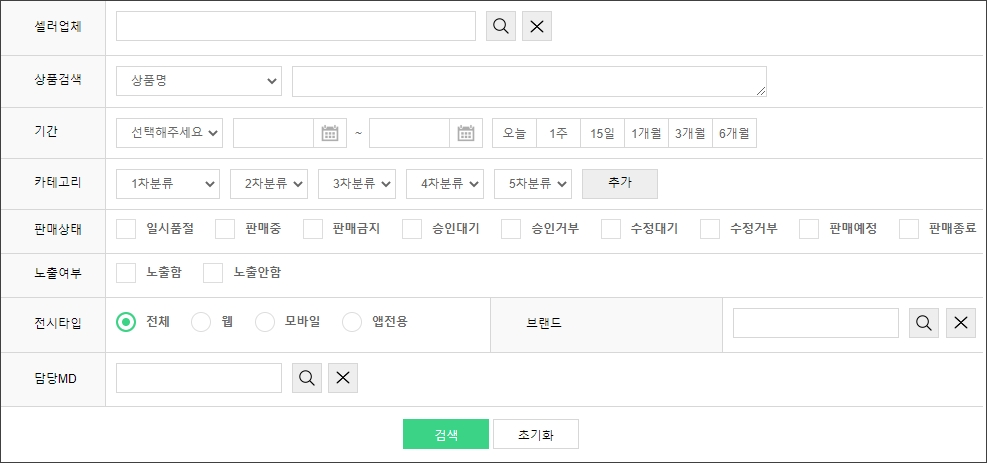The width and height of the screenshot is (987, 463).
Task: Open the start date calendar picker
Action: [329, 133]
